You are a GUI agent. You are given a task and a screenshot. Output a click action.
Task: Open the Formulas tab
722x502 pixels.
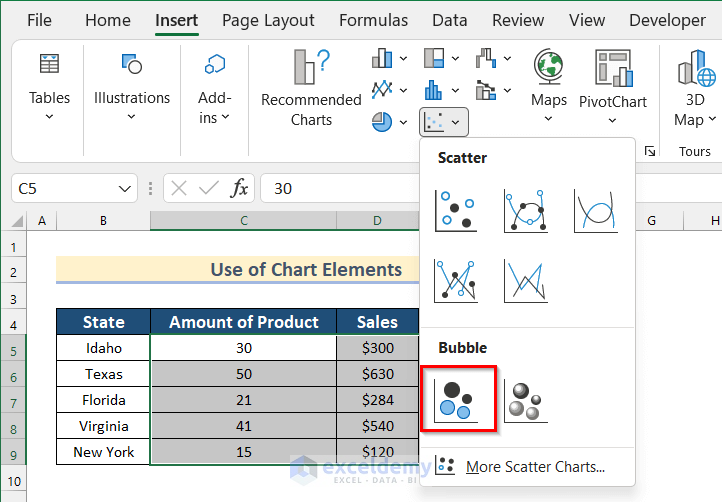(373, 20)
